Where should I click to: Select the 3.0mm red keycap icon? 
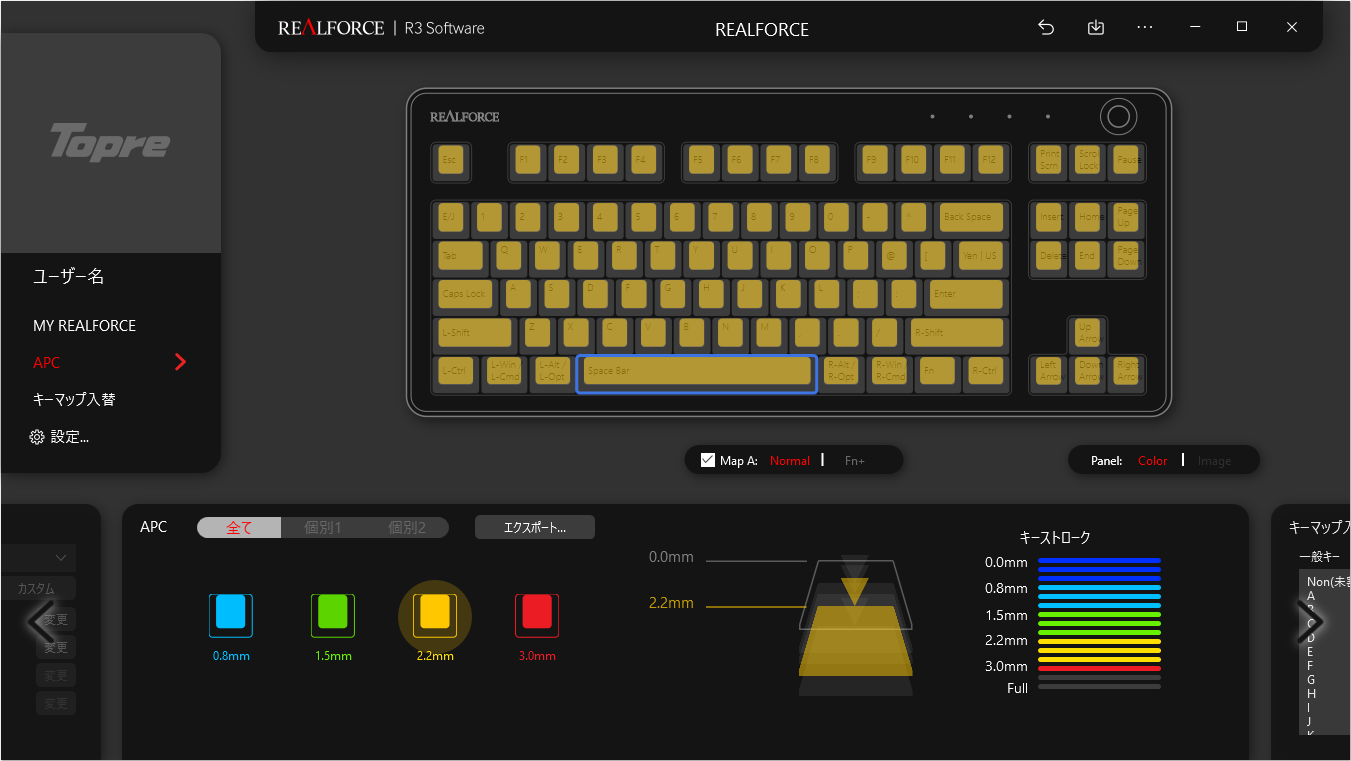click(x=537, y=615)
